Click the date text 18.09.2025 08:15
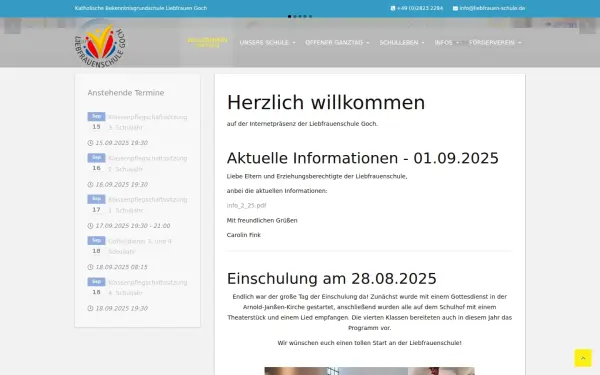600x375 pixels. pyautogui.click(x=121, y=267)
